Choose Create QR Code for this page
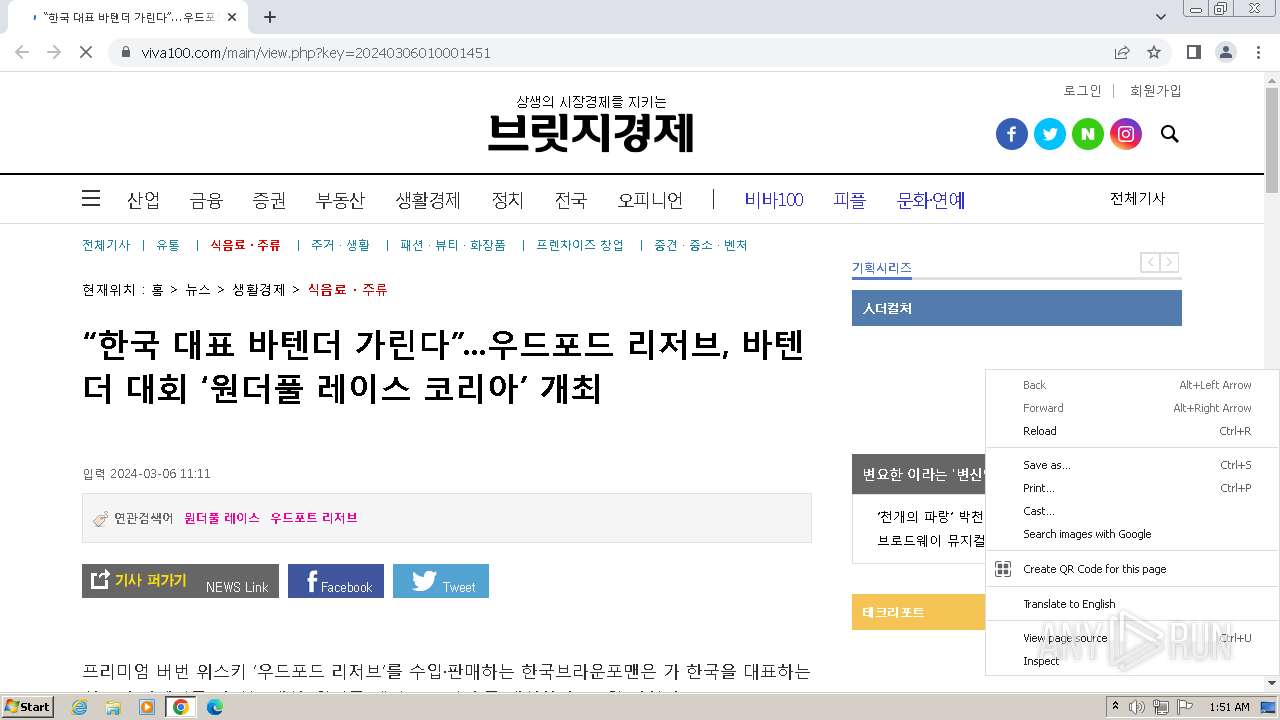Screen dimensions: 1280x720 (x=1132, y=569)
